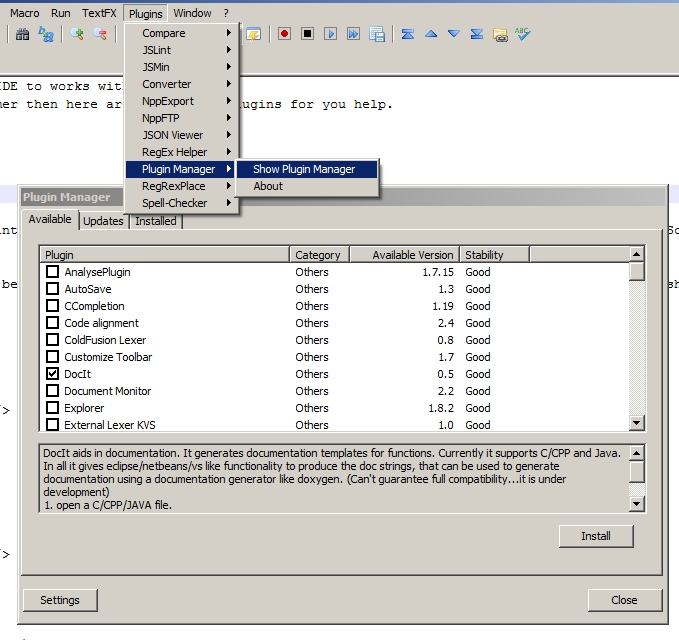Click Compare last-difference toolbar icon
Screen dimensions: 679x640
click(x=477, y=34)
